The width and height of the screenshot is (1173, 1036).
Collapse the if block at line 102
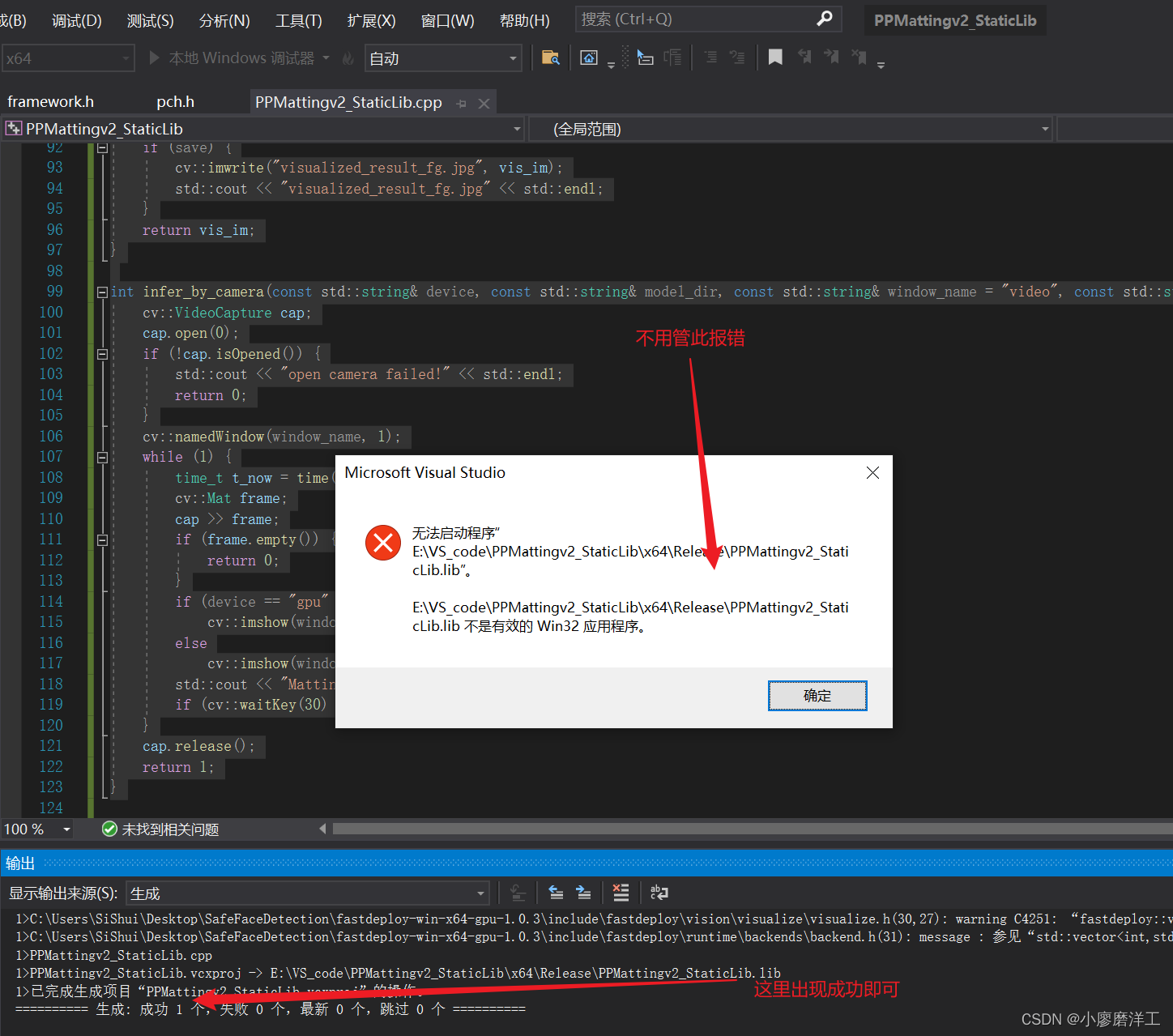102,354
